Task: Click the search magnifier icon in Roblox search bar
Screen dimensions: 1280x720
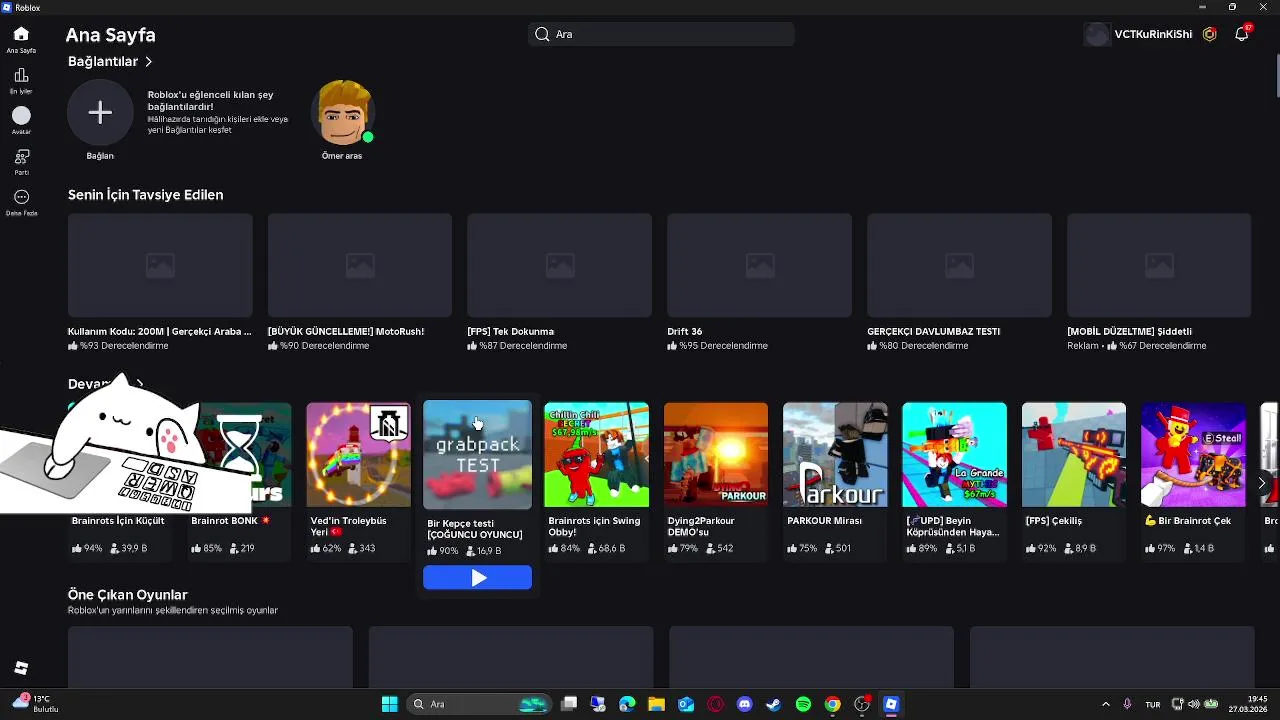Action: coord(542,34)
